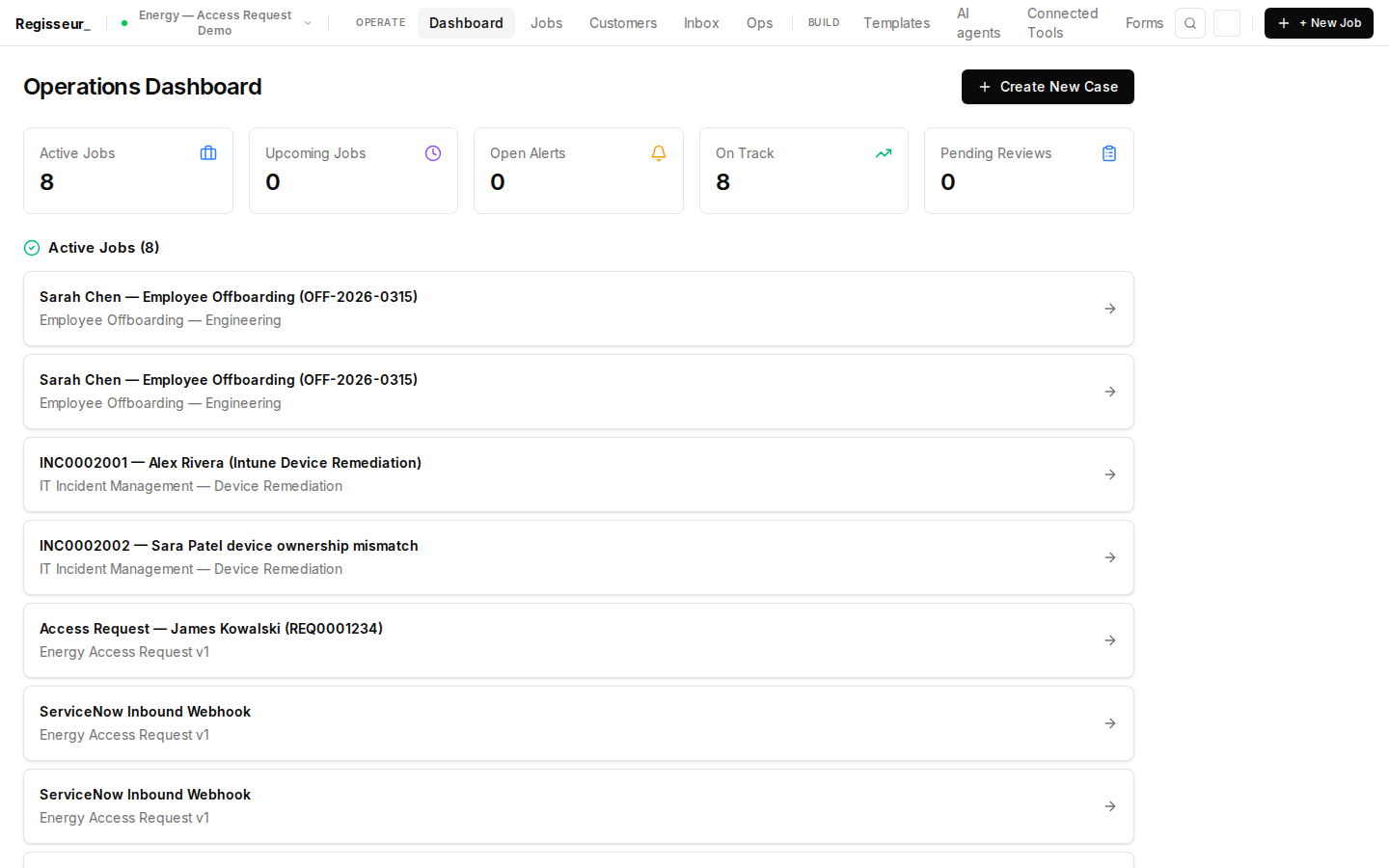Click the arrow on James Kowalski access request row
The height and width of the screenshot is (868, 1389).
point(1110,640)
